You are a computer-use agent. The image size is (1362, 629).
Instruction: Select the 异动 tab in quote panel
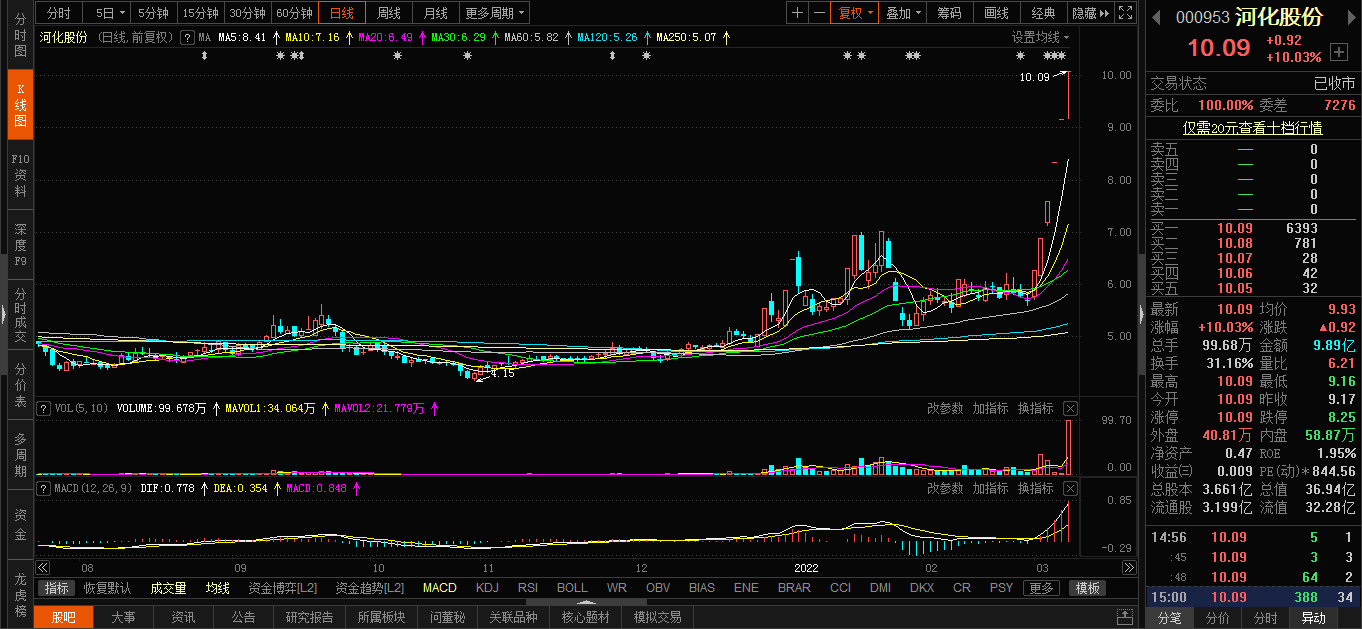pyautogui.click(x=1312, y=618)
